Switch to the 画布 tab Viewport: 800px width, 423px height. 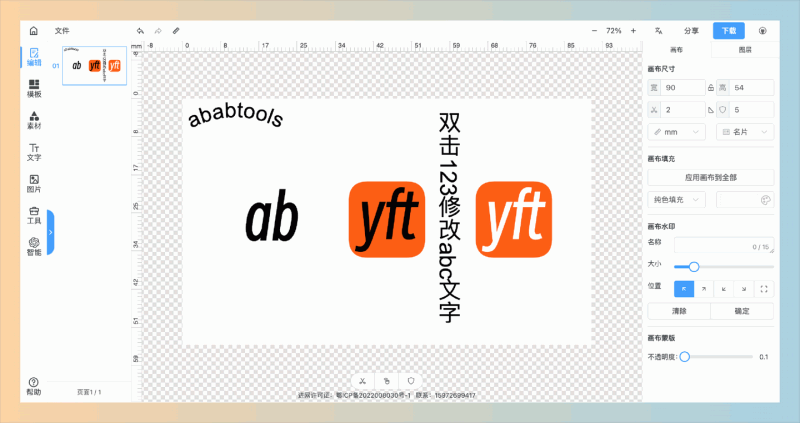click(676, 50)
